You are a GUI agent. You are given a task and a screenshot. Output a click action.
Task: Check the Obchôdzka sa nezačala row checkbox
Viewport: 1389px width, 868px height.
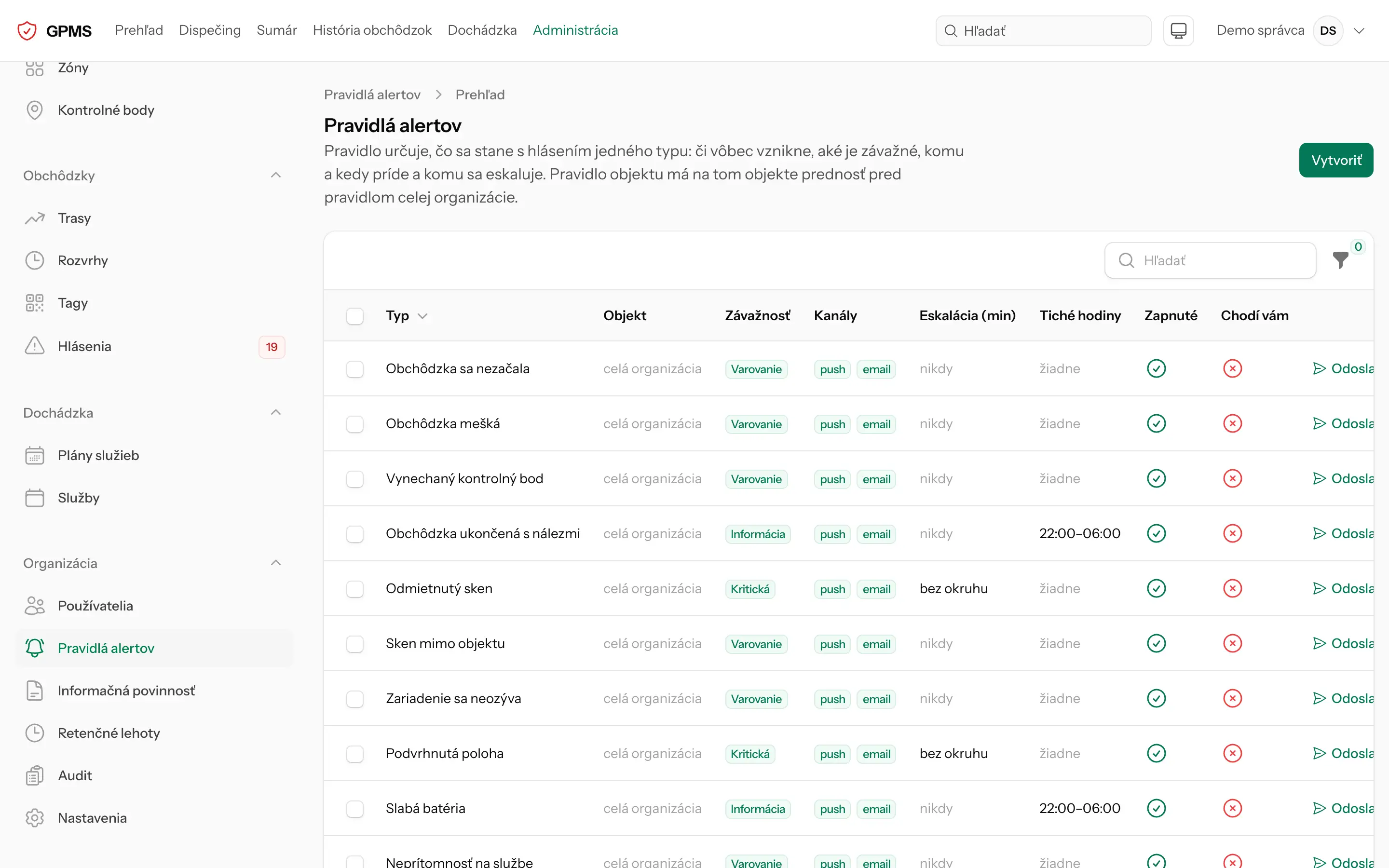point(354,368)
